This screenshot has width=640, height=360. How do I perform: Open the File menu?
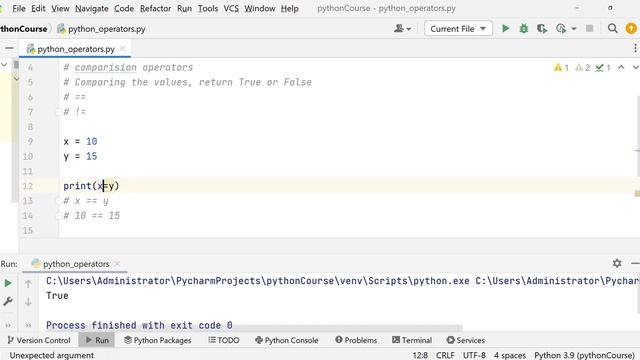[x=19, y=9]
